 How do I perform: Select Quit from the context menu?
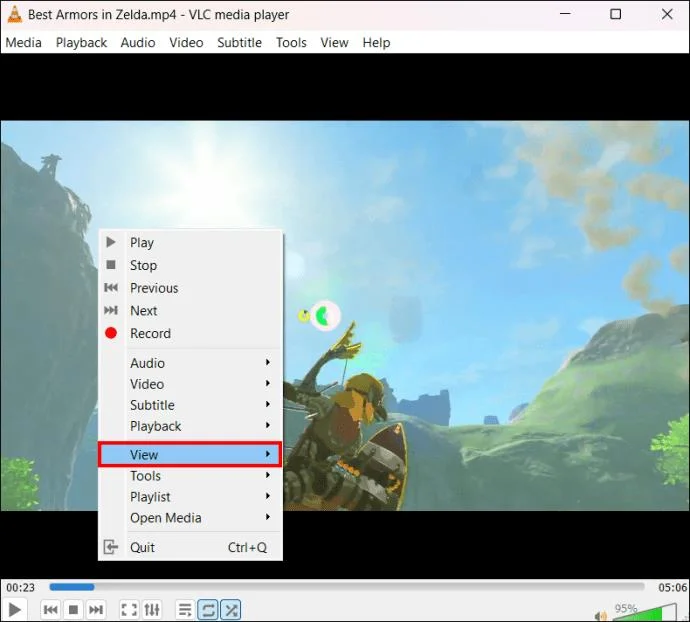click(190, 547)
